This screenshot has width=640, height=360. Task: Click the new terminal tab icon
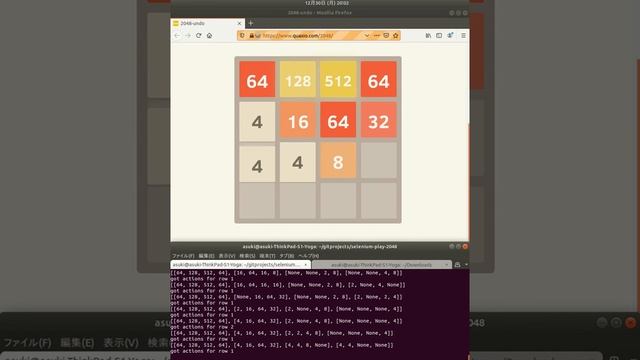(x=458, y=265)
